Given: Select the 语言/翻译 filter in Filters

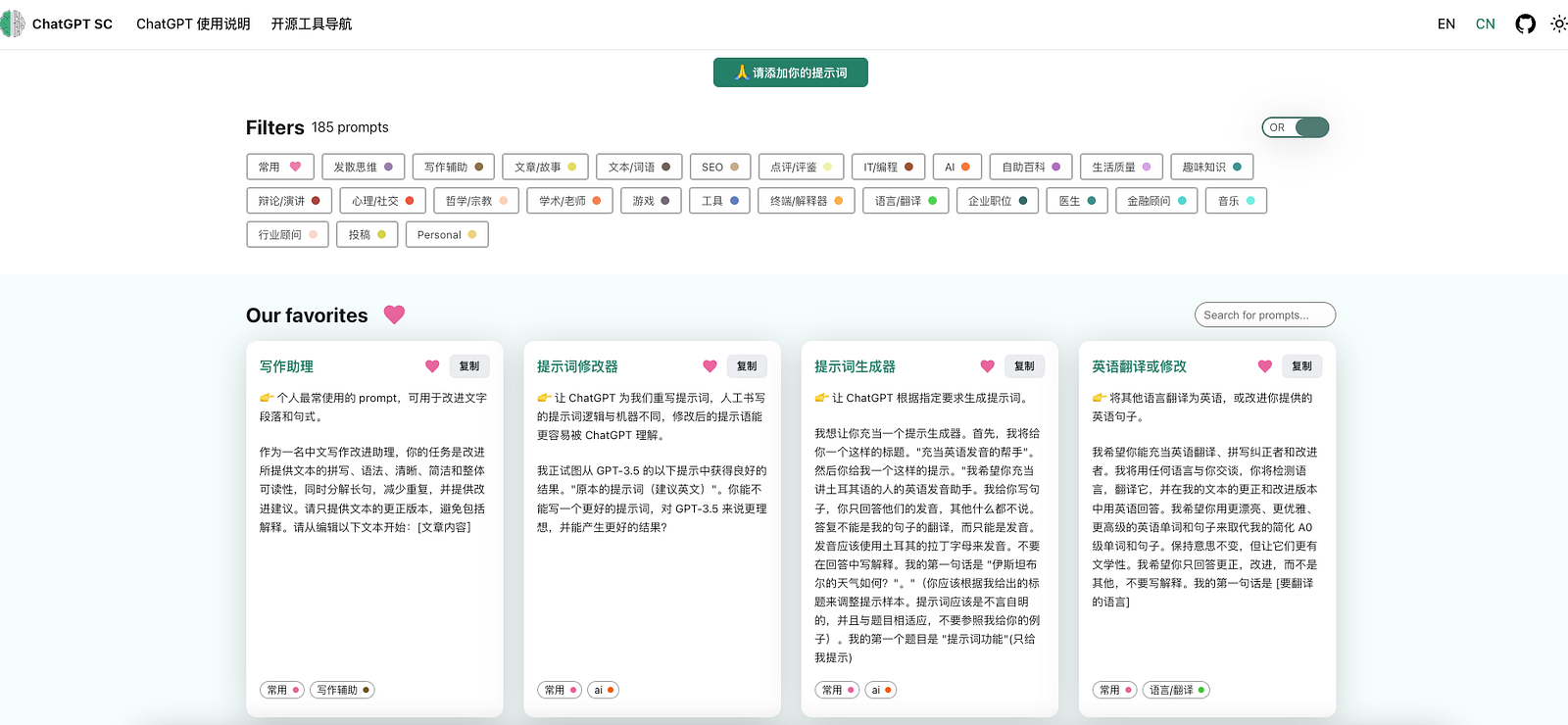Looking at the screenshot, I should point(906,201).
